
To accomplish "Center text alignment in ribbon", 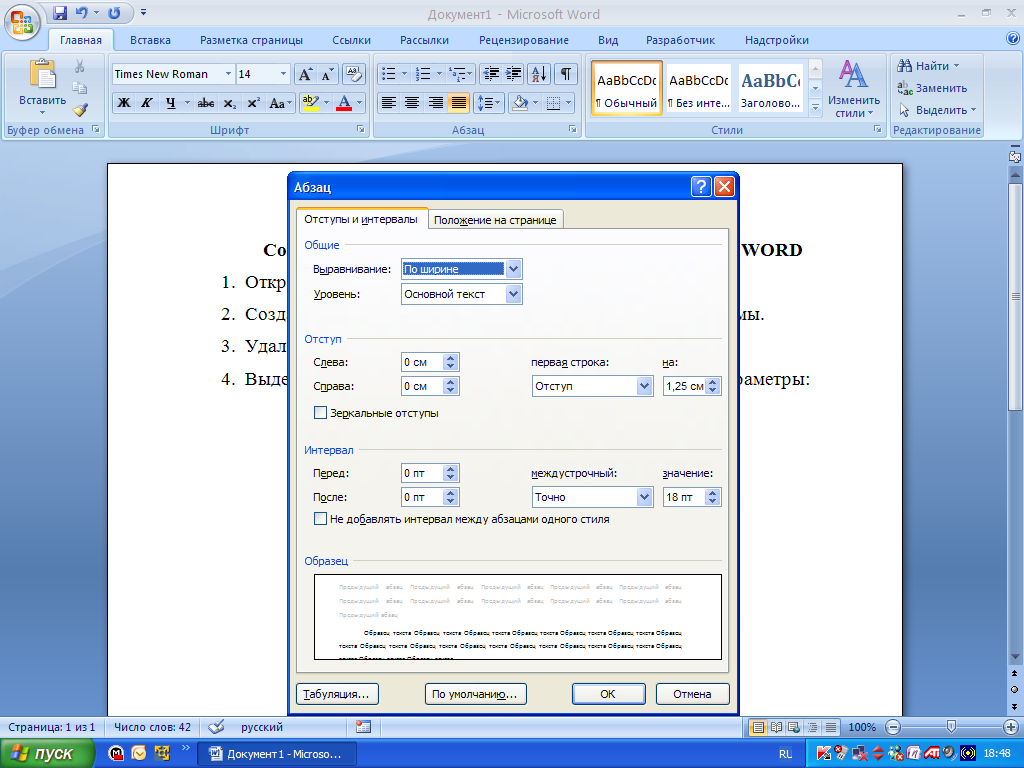I will click(x=411, y=103).
